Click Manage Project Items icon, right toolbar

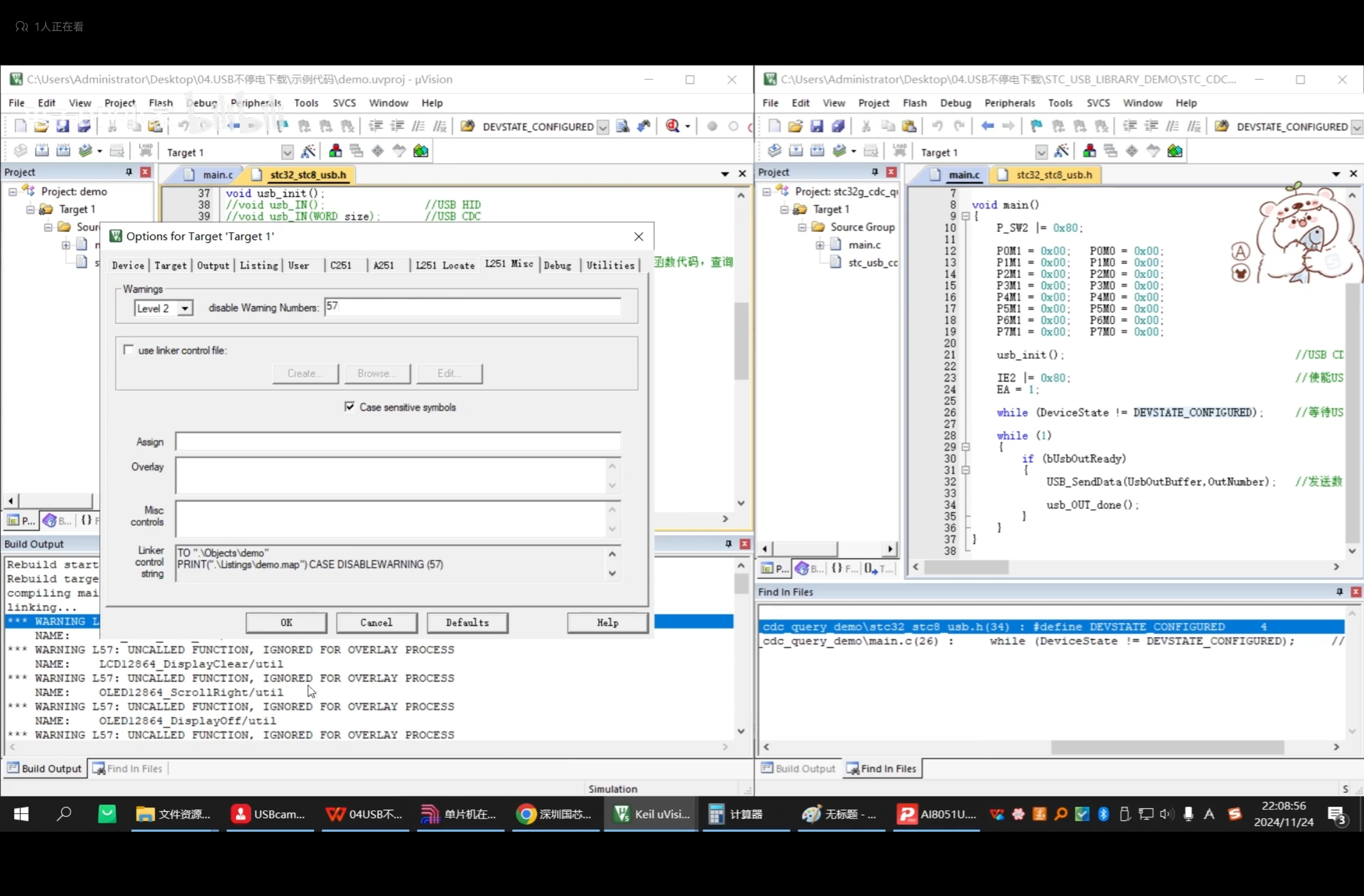coord(1089,151)
